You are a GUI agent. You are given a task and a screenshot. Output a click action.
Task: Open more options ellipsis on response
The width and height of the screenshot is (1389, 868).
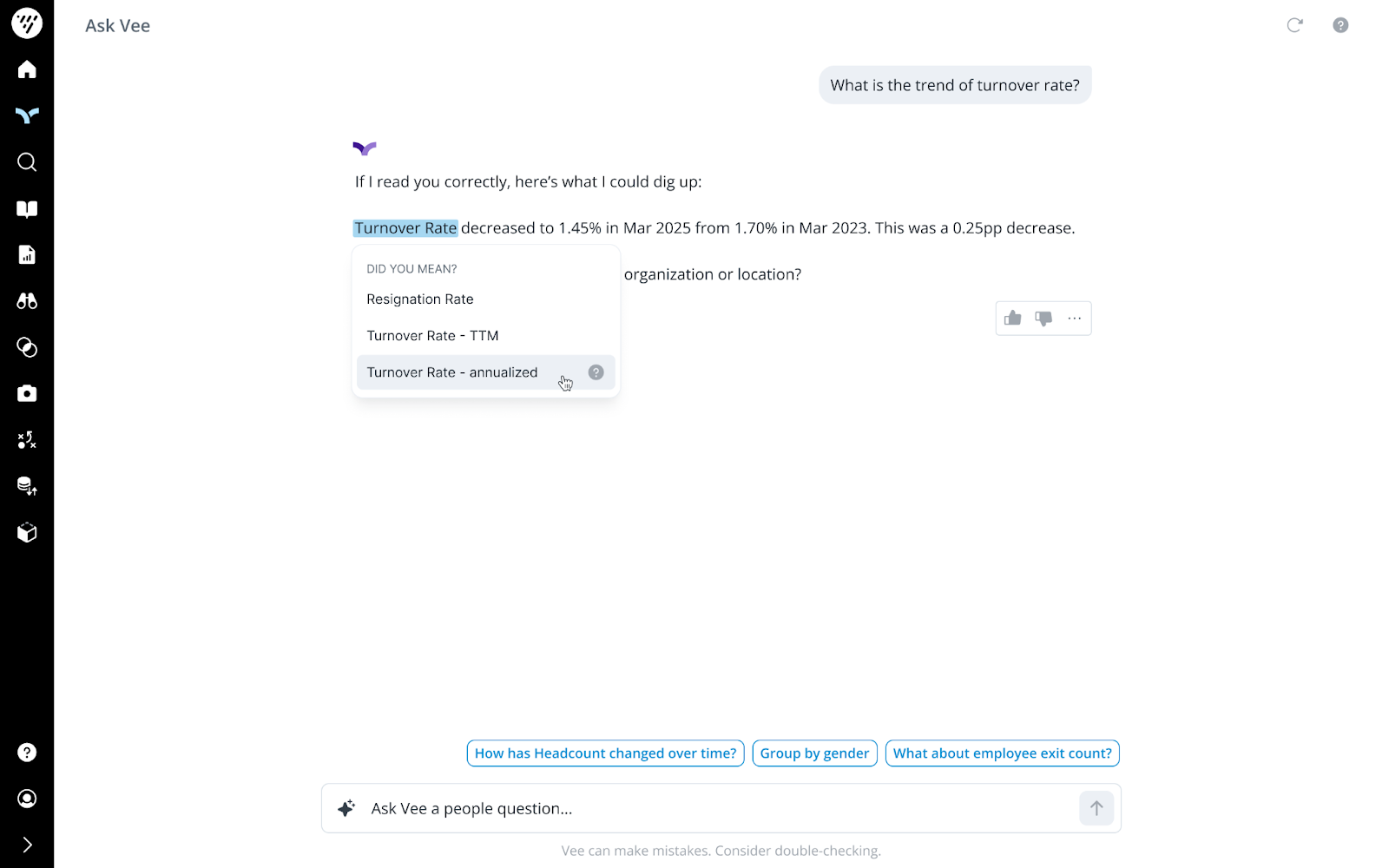click(x=1075, y=319)
